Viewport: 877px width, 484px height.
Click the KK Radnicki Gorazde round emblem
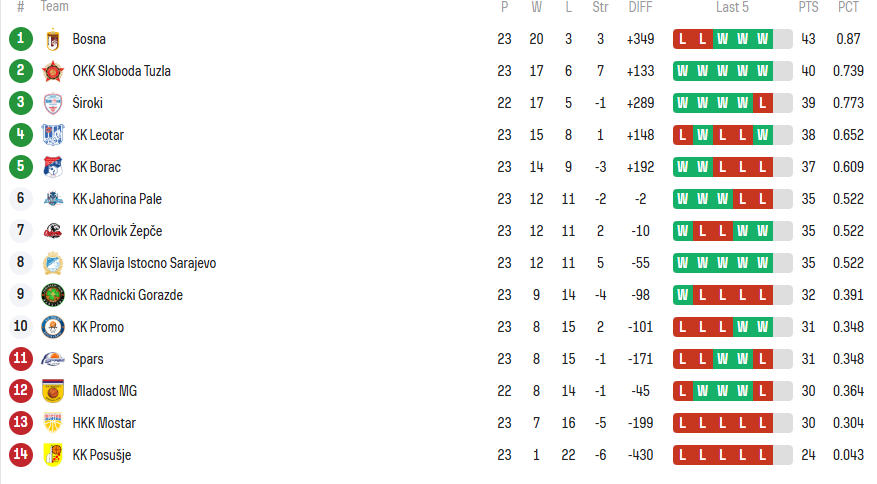pyautogui.click(x=53, y=295)
